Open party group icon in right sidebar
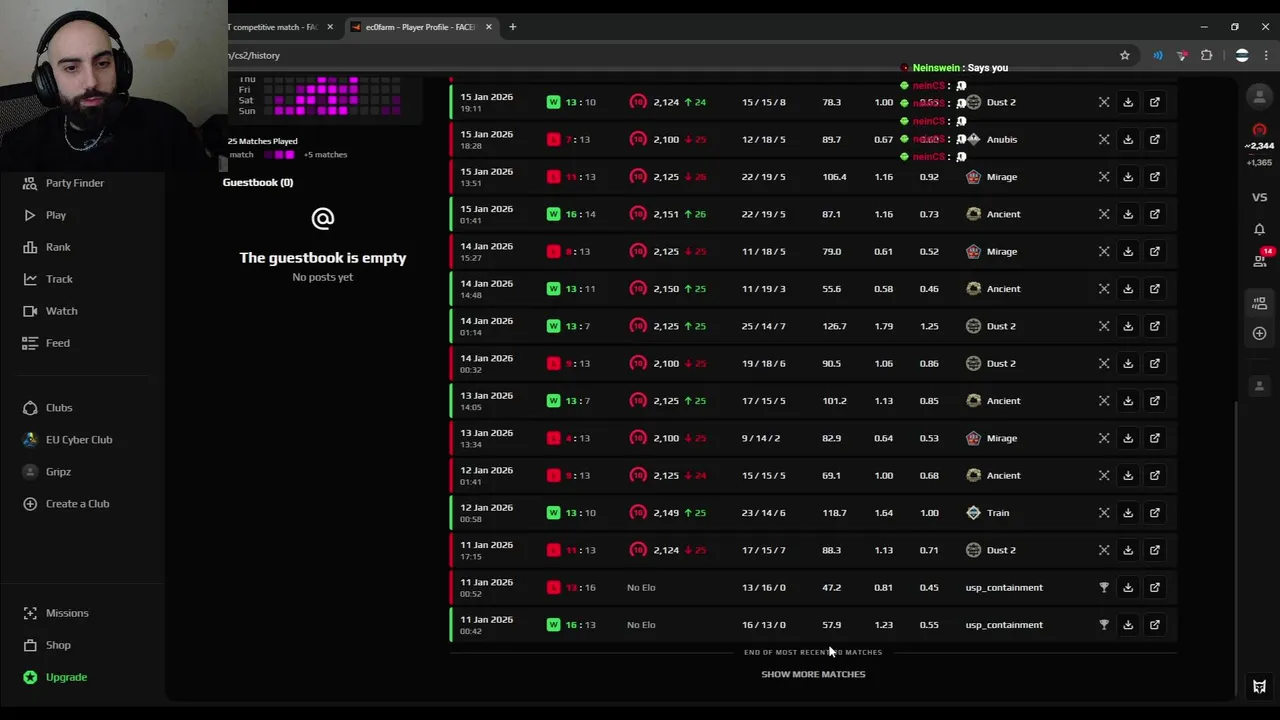The height and width of the screenshot is (720, 1280). [1259, 303]
